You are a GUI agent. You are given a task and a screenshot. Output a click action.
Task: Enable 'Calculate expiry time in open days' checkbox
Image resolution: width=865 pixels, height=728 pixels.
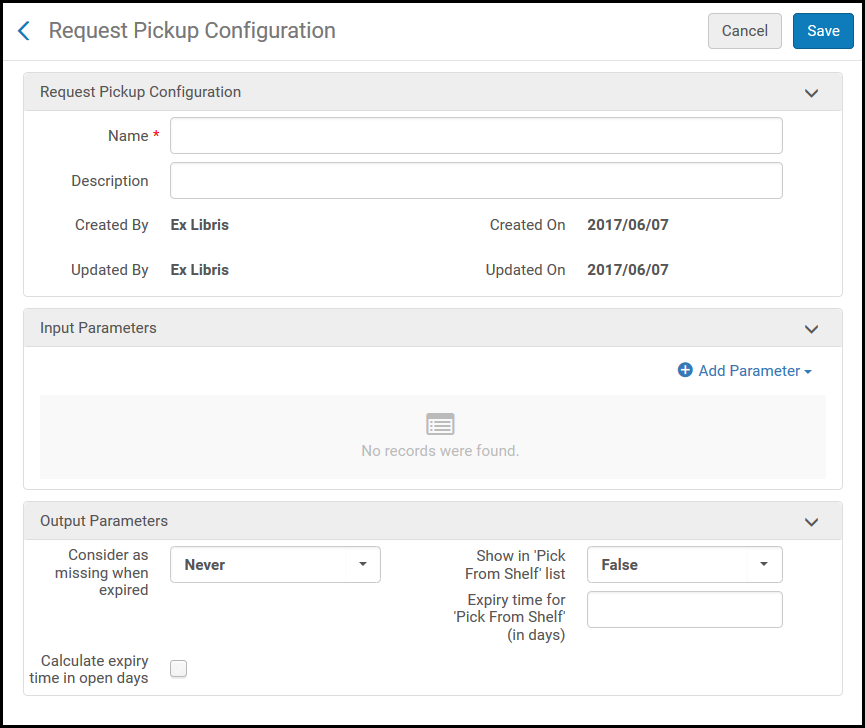178,669
